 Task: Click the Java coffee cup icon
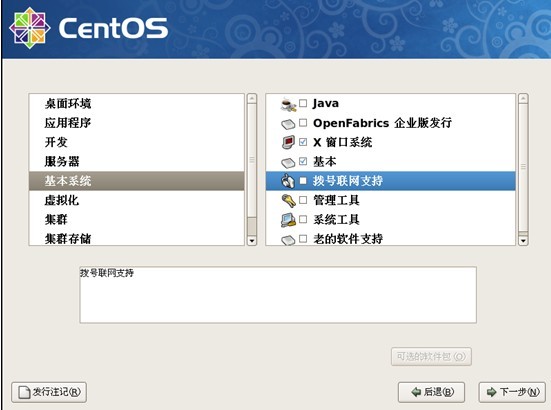(x=289, y=104)
